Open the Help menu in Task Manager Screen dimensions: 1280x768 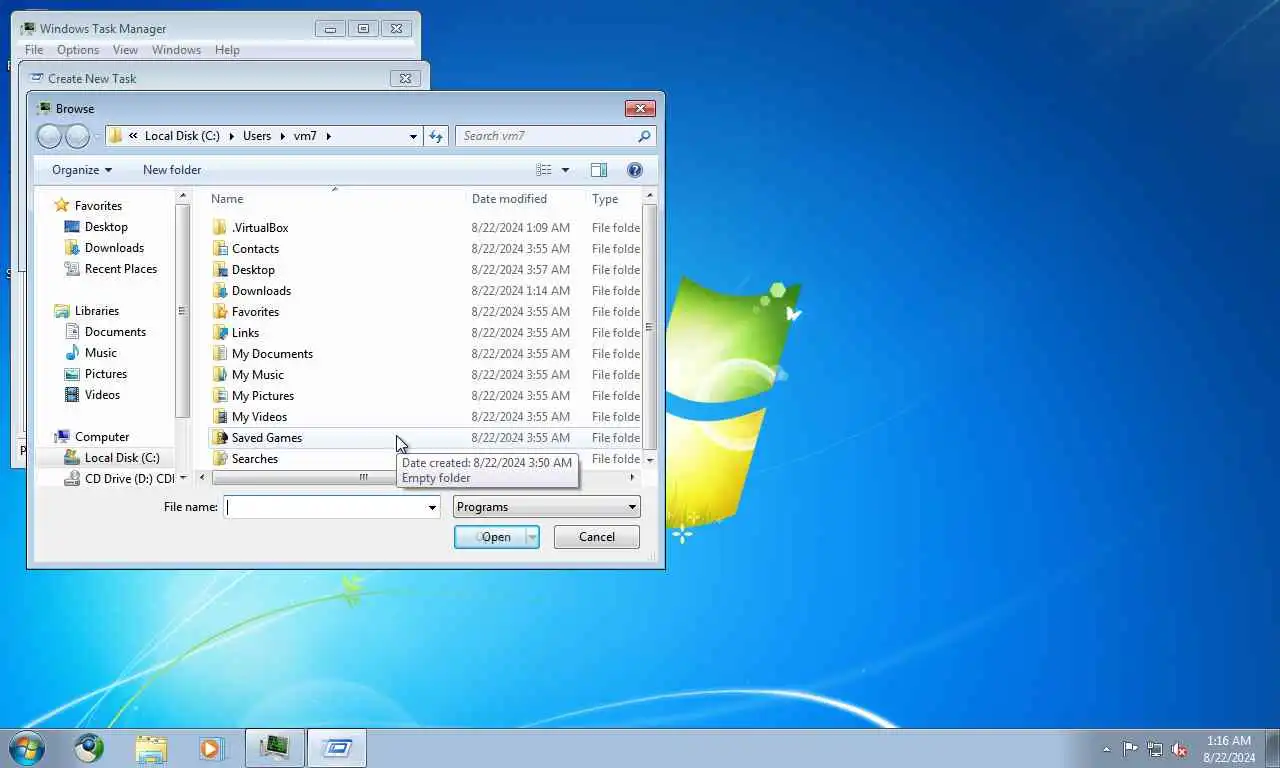227,50
